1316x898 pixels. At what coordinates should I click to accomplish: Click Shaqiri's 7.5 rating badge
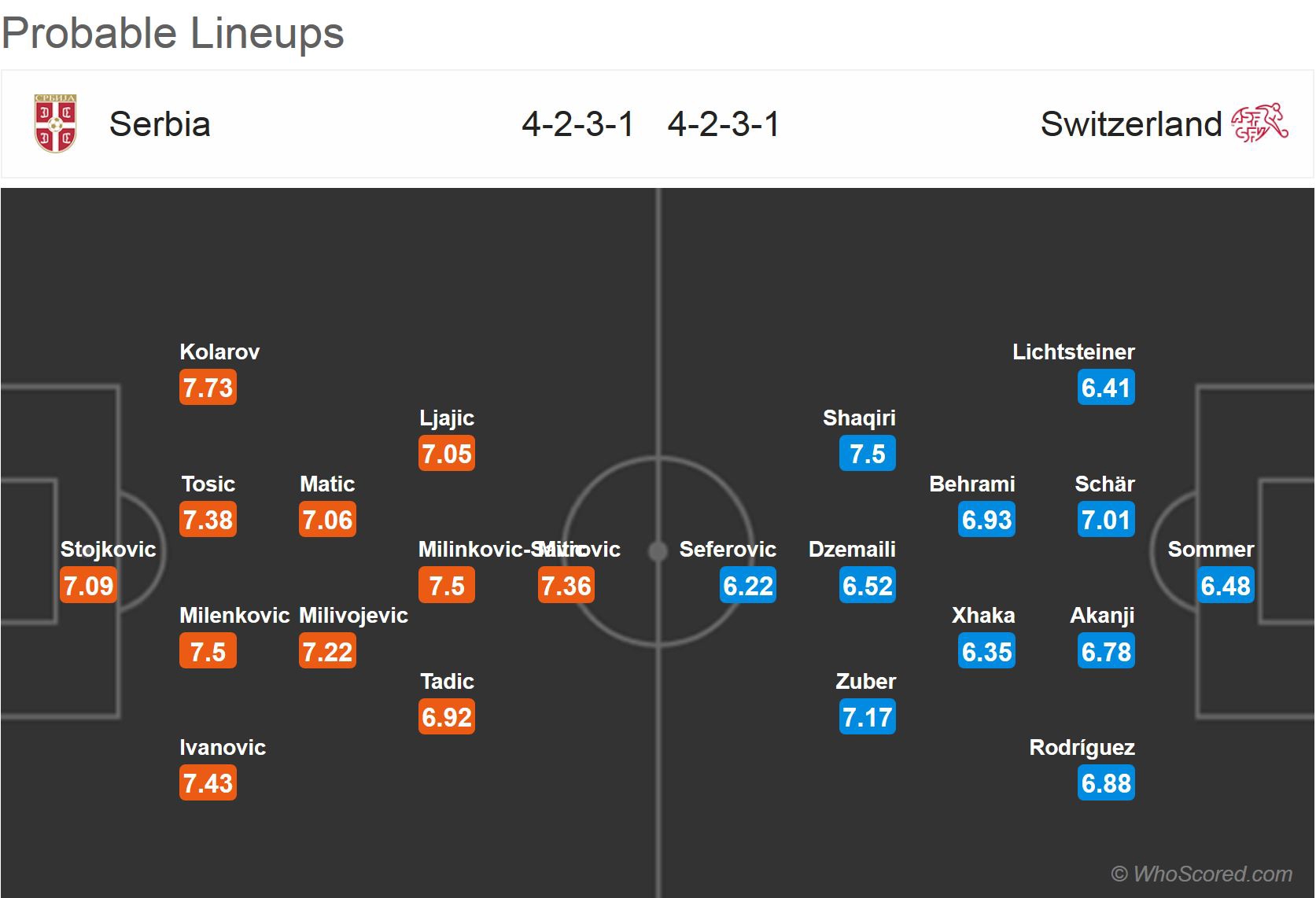point(867,454)
